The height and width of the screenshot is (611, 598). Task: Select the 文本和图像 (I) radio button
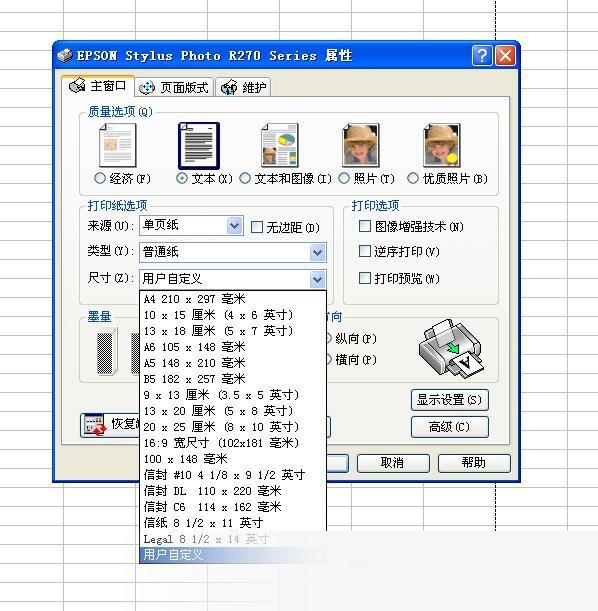tap(245, 178)
